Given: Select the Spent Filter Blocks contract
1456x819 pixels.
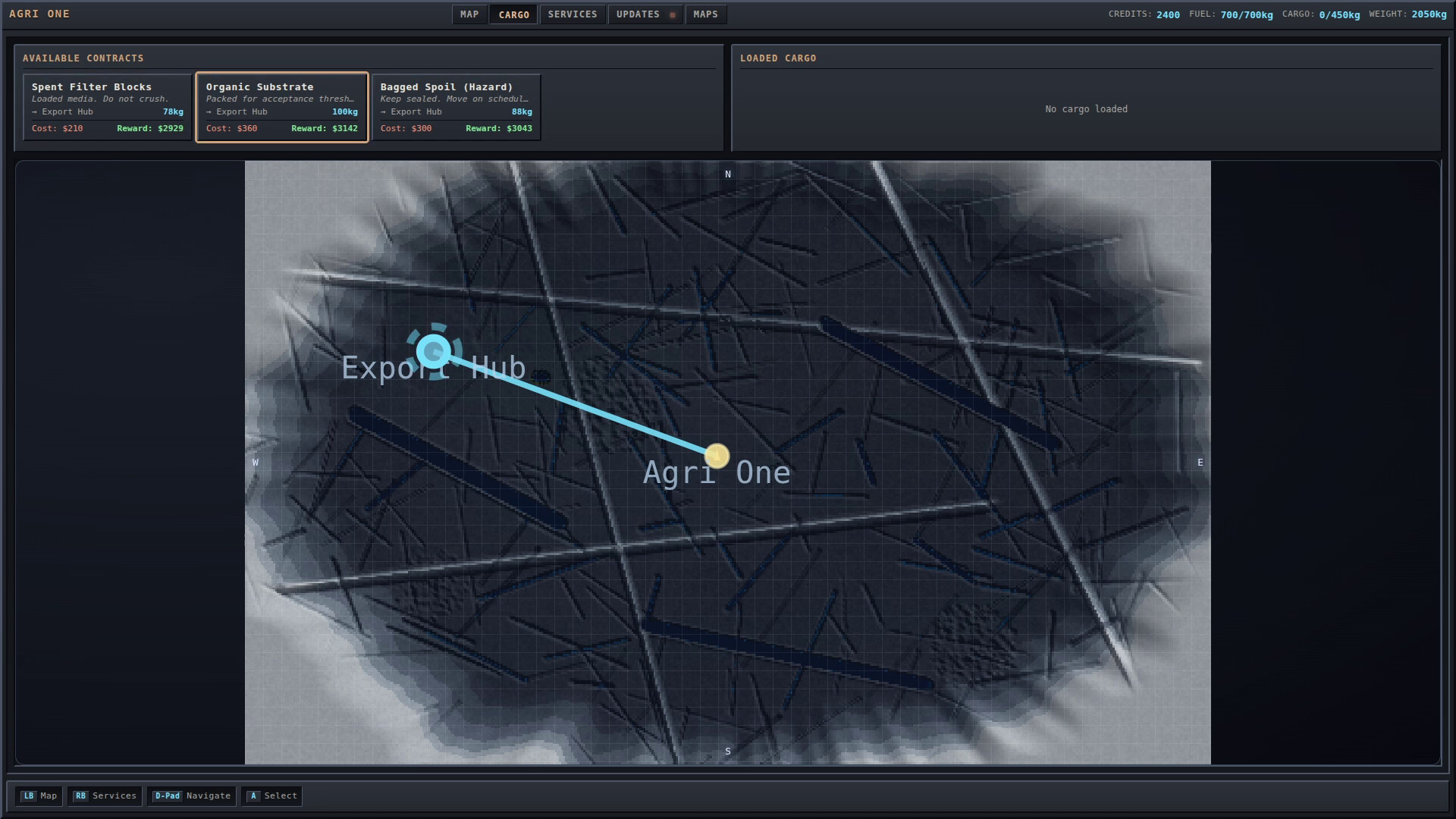Looking at the screenshot, I should coord(107,106).
